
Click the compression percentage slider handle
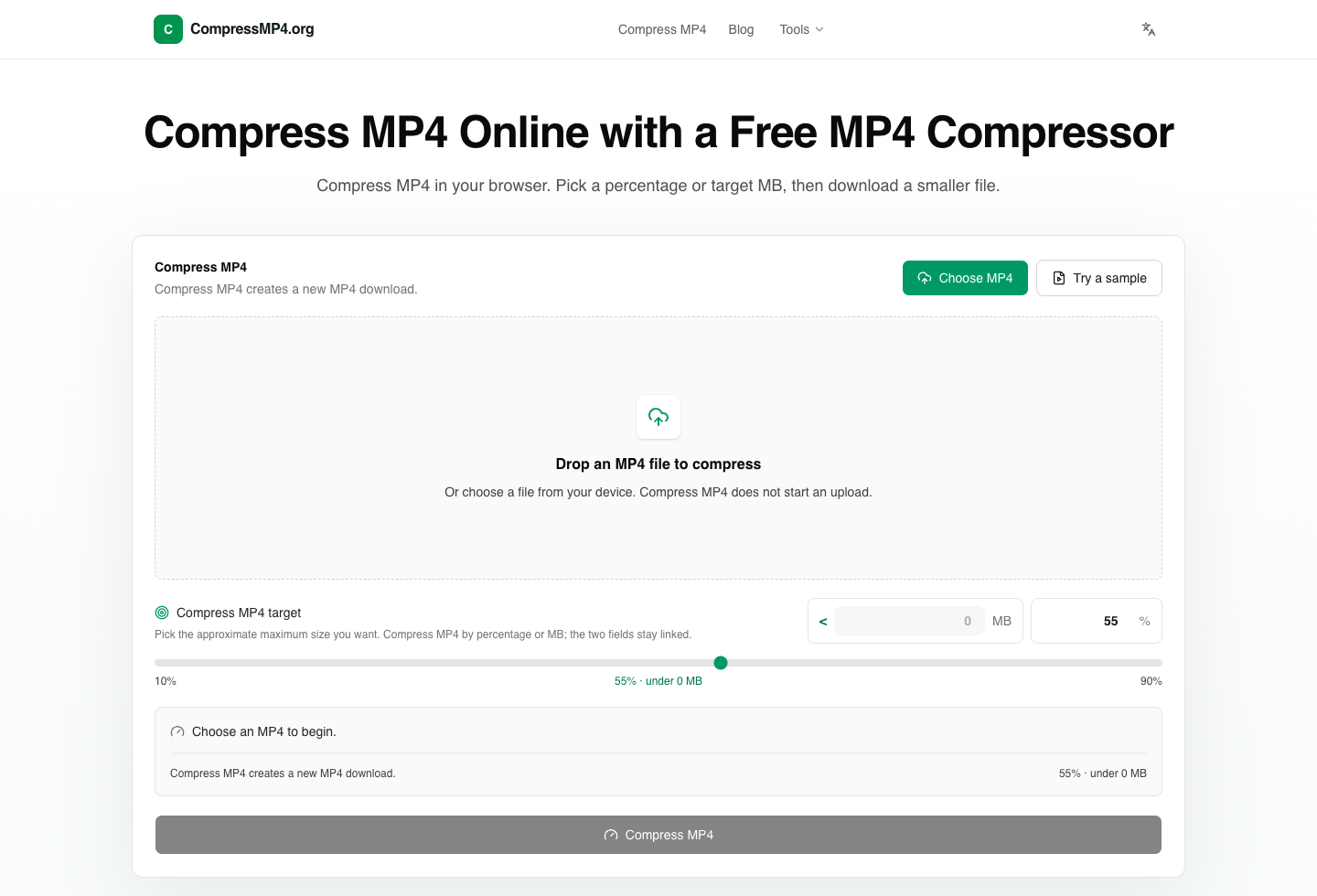click(721, 663)
